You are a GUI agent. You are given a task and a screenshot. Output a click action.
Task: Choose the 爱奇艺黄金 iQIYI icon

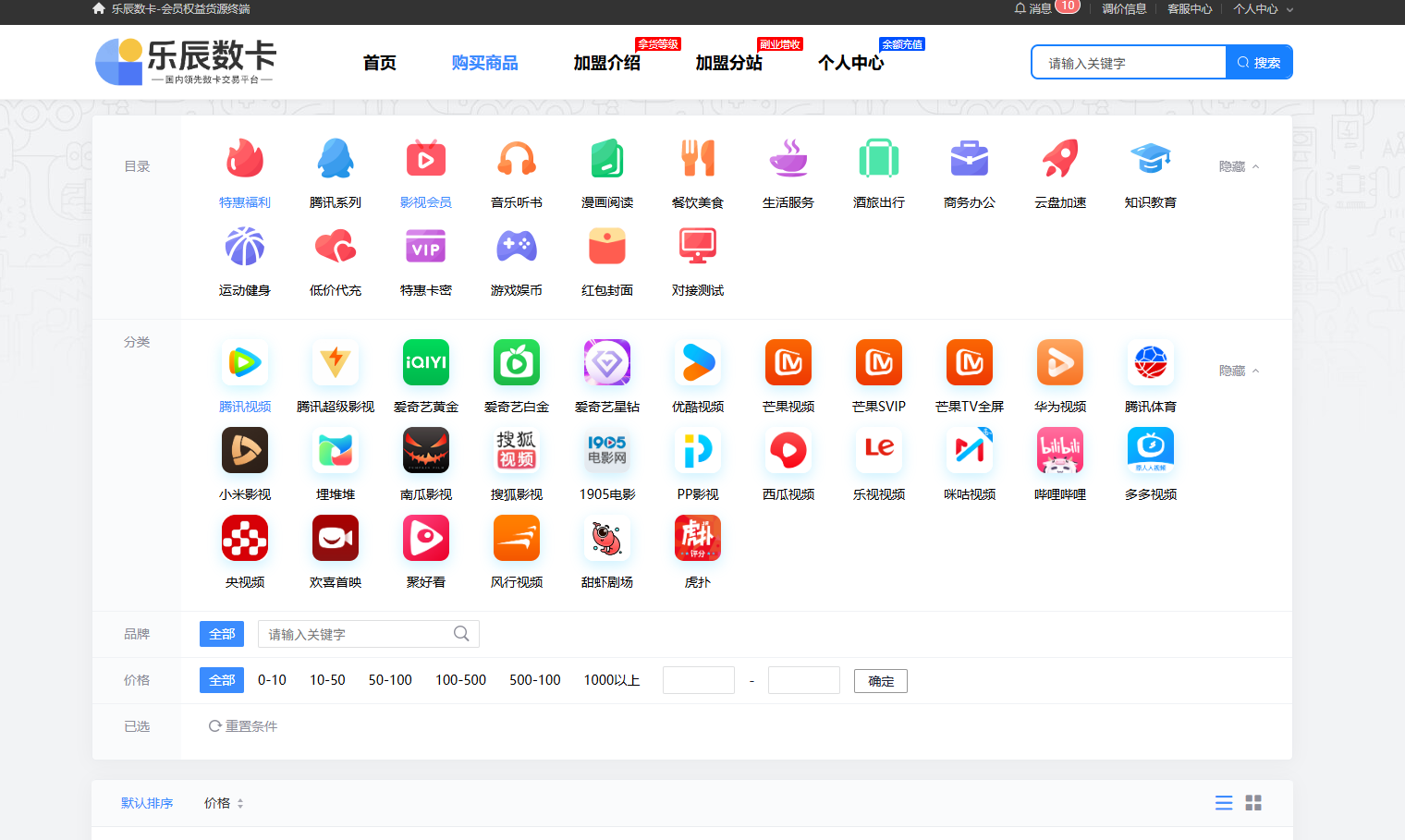[426, 363]
